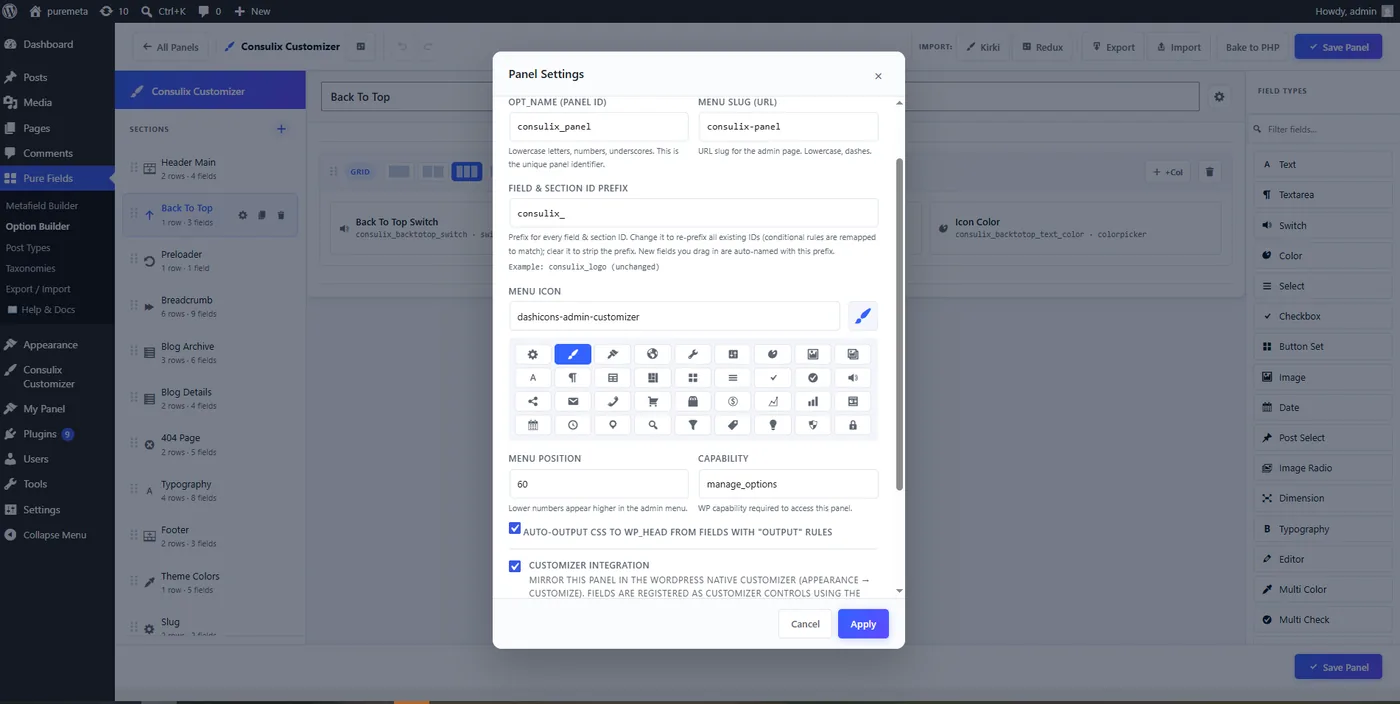Pick the gear icon in the menu icon grid
The image size is (1400, 704).
(533, 354)
